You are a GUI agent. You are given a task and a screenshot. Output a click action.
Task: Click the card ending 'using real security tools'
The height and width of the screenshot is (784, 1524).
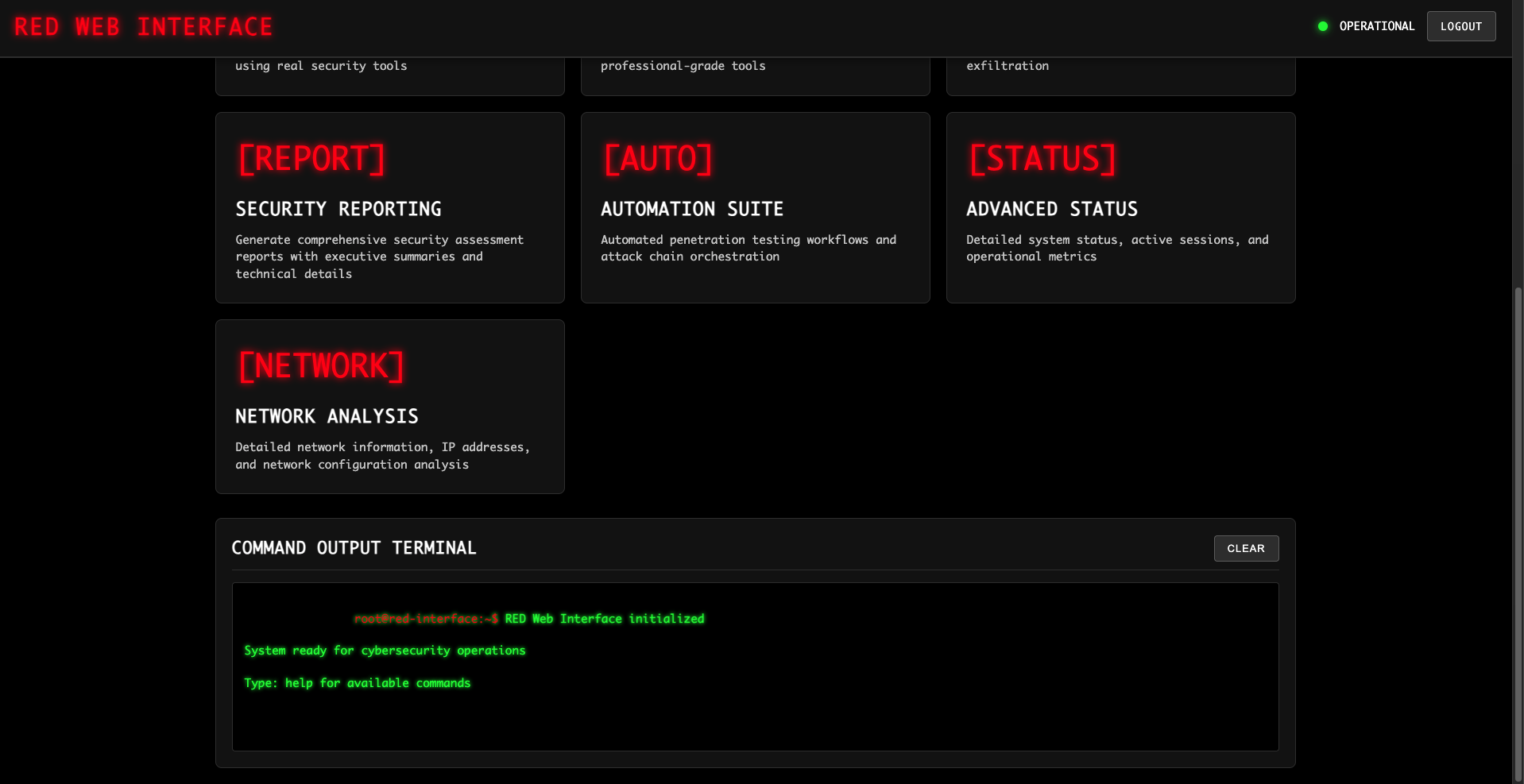pyautogui.click(x=389, y=75)
